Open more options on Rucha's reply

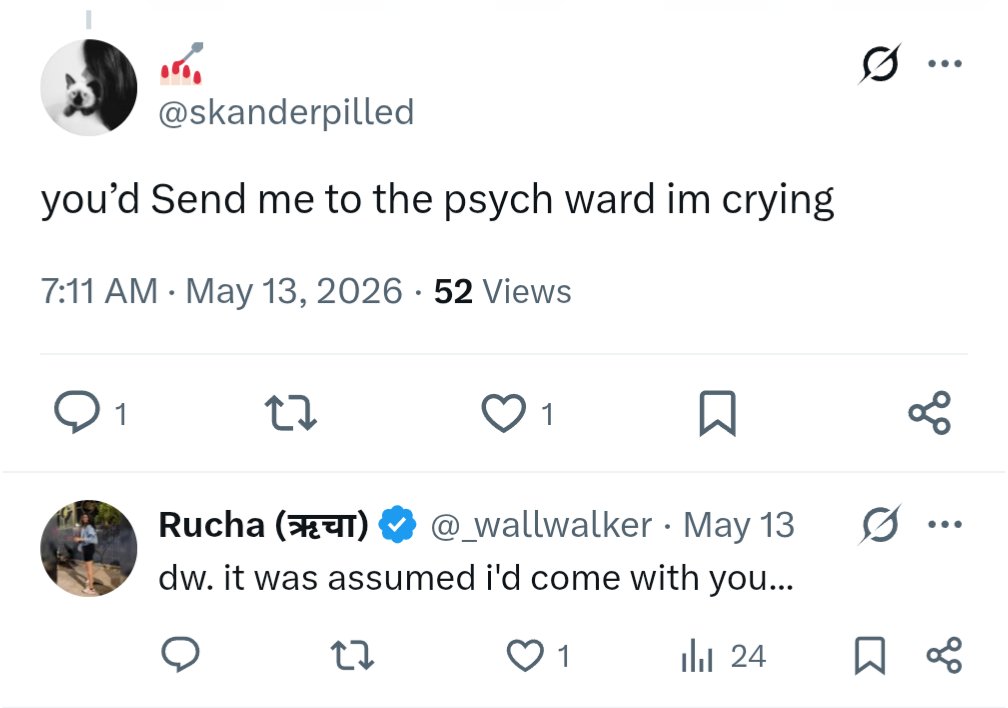pos(945,525)
